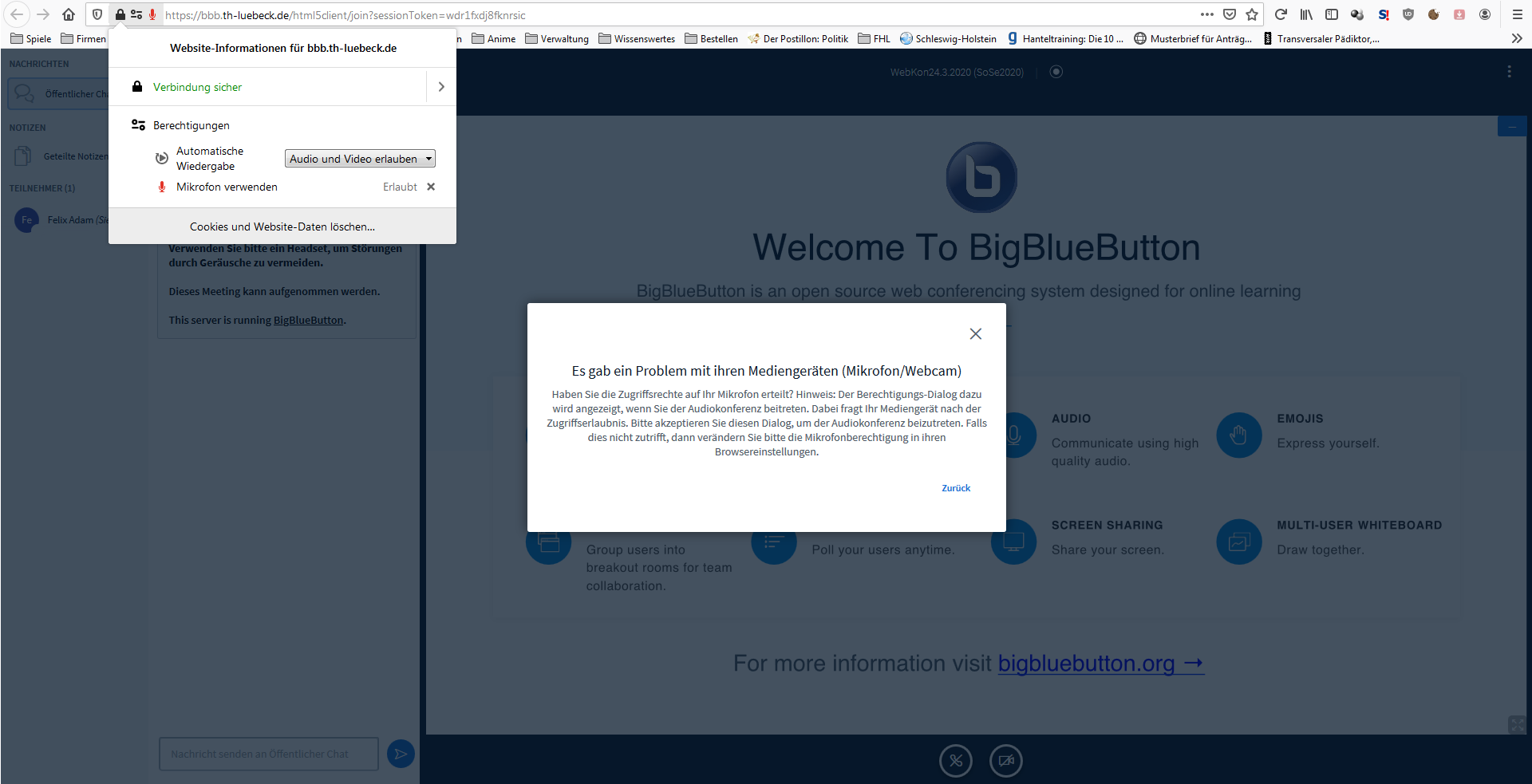Open the bigbluebutton.org link
This screenshot has height=784, width=1532.
pyautogui.click(x=1101, y=664)
